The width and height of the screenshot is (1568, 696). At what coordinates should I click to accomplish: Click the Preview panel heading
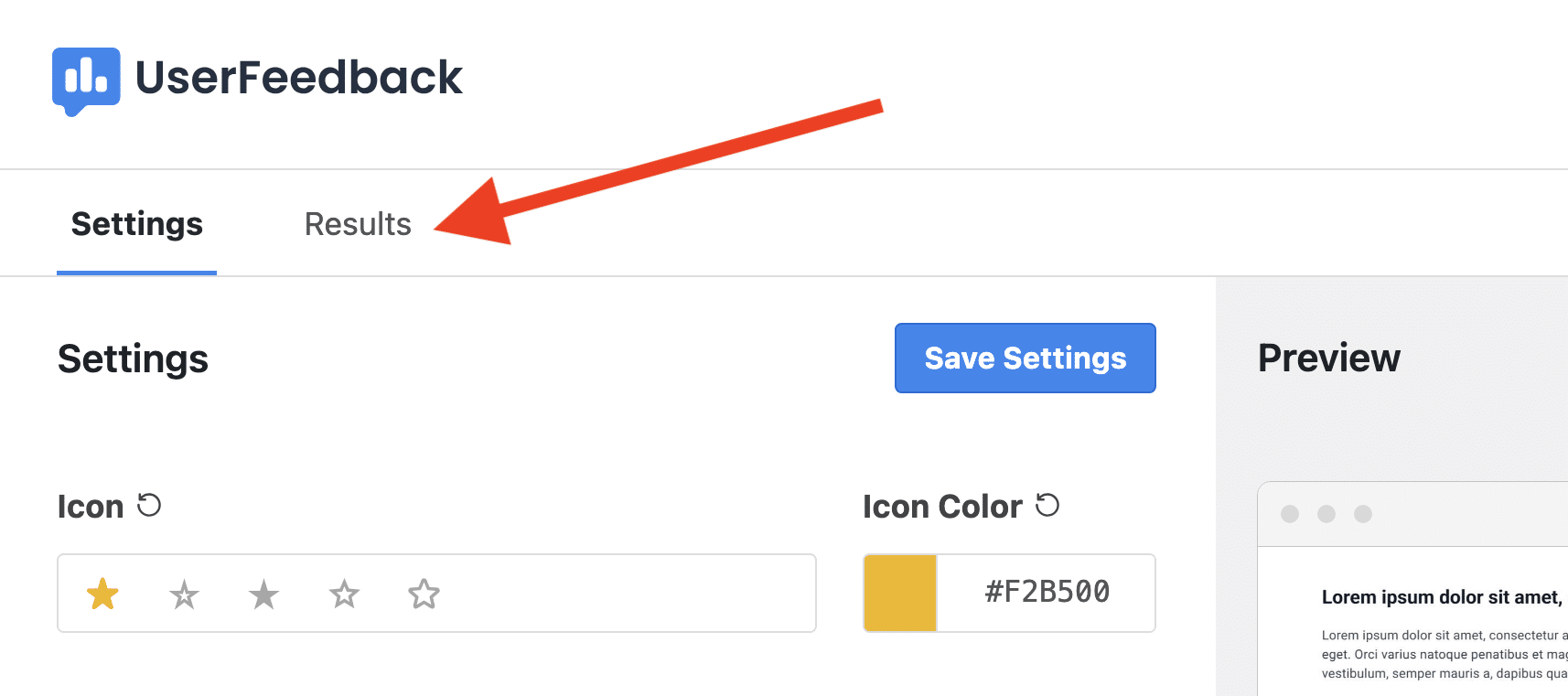tap(1329, 359)
